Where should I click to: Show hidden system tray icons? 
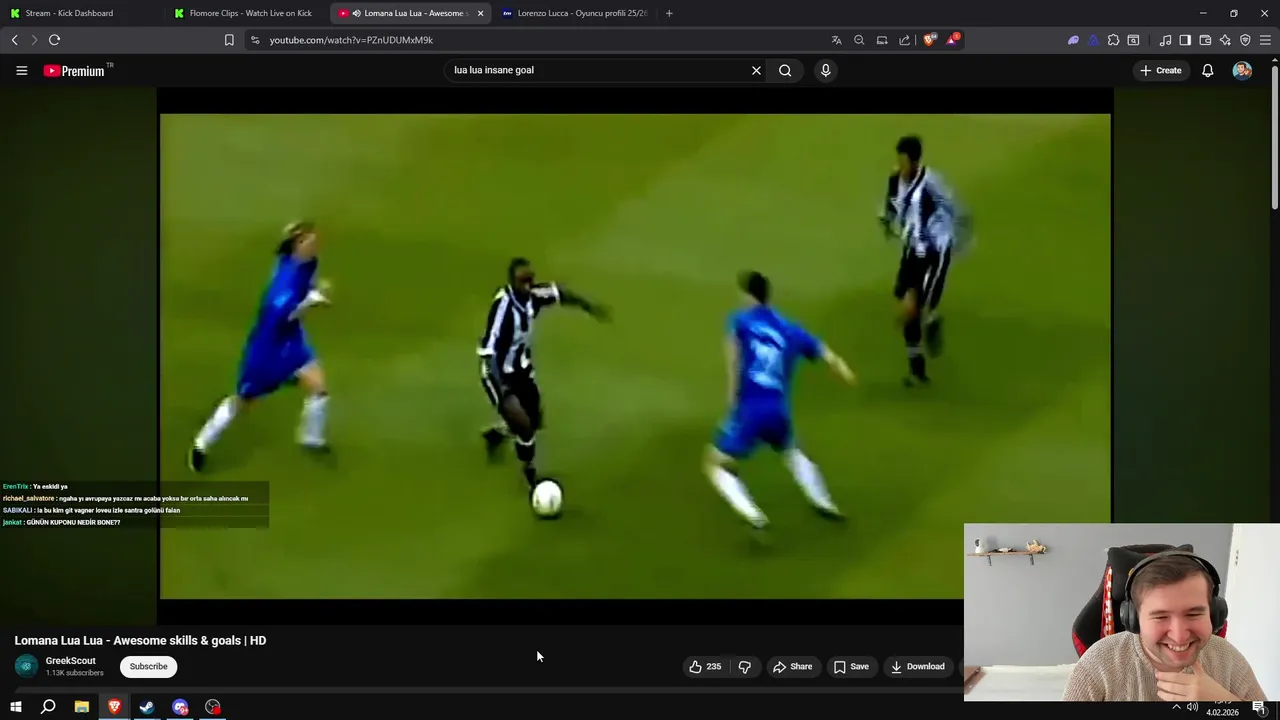1176,707
